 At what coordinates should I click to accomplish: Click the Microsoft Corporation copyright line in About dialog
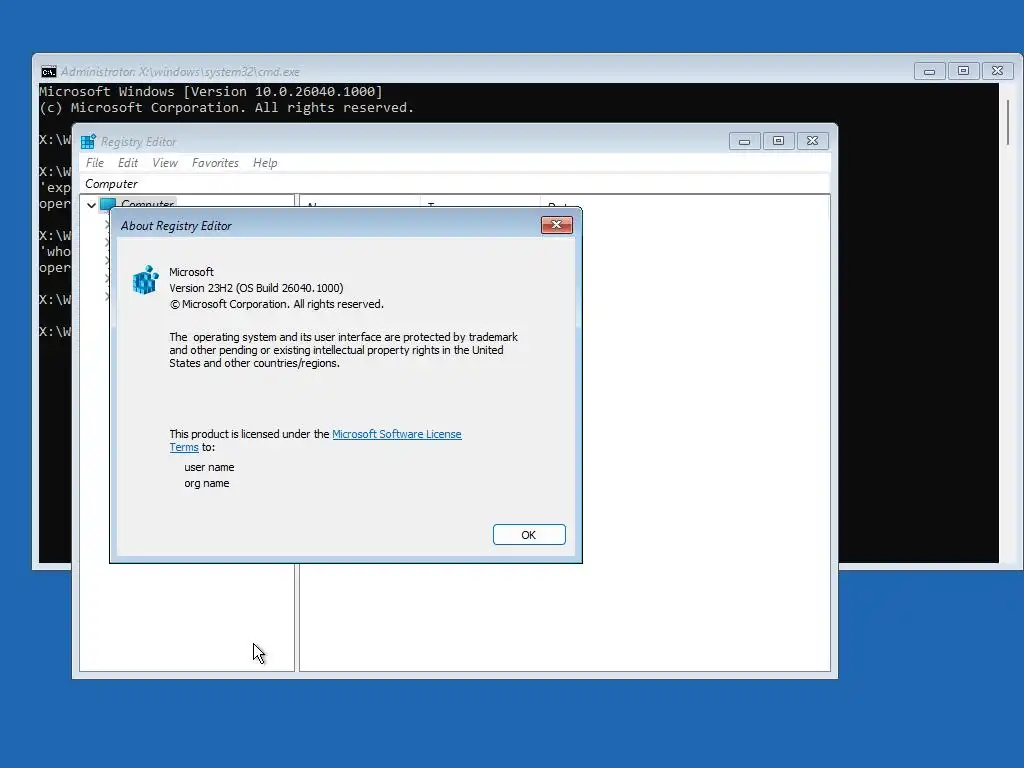click(277, 304)
